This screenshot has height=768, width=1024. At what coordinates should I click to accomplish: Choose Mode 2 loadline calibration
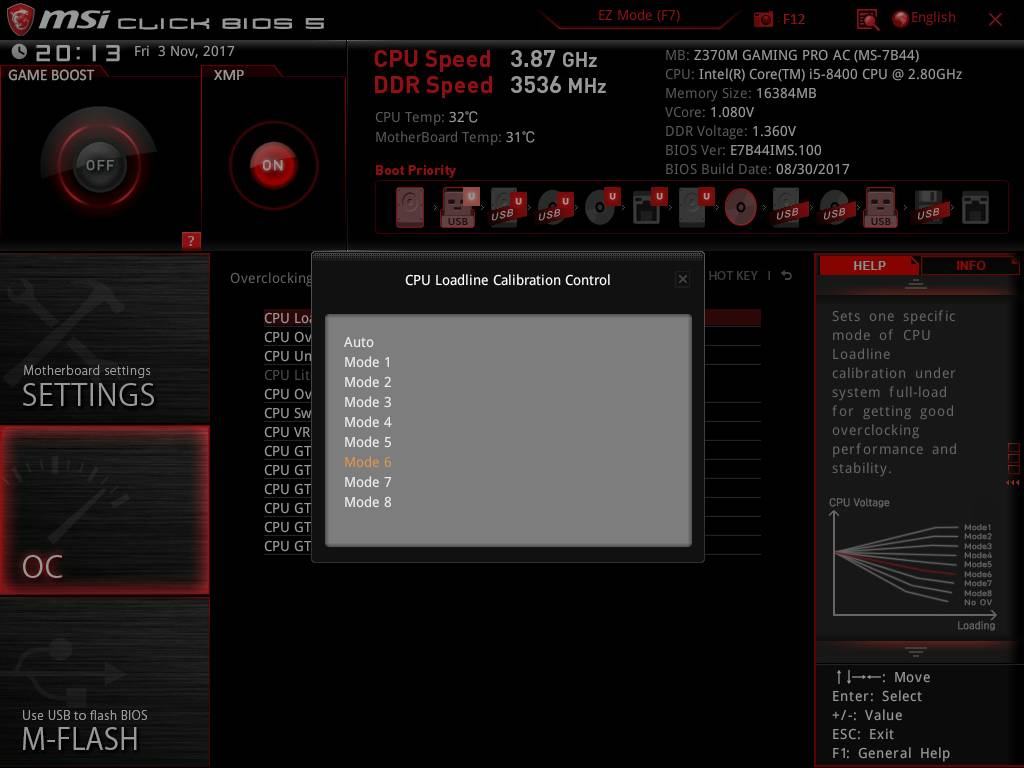click(x=367, y=382)
